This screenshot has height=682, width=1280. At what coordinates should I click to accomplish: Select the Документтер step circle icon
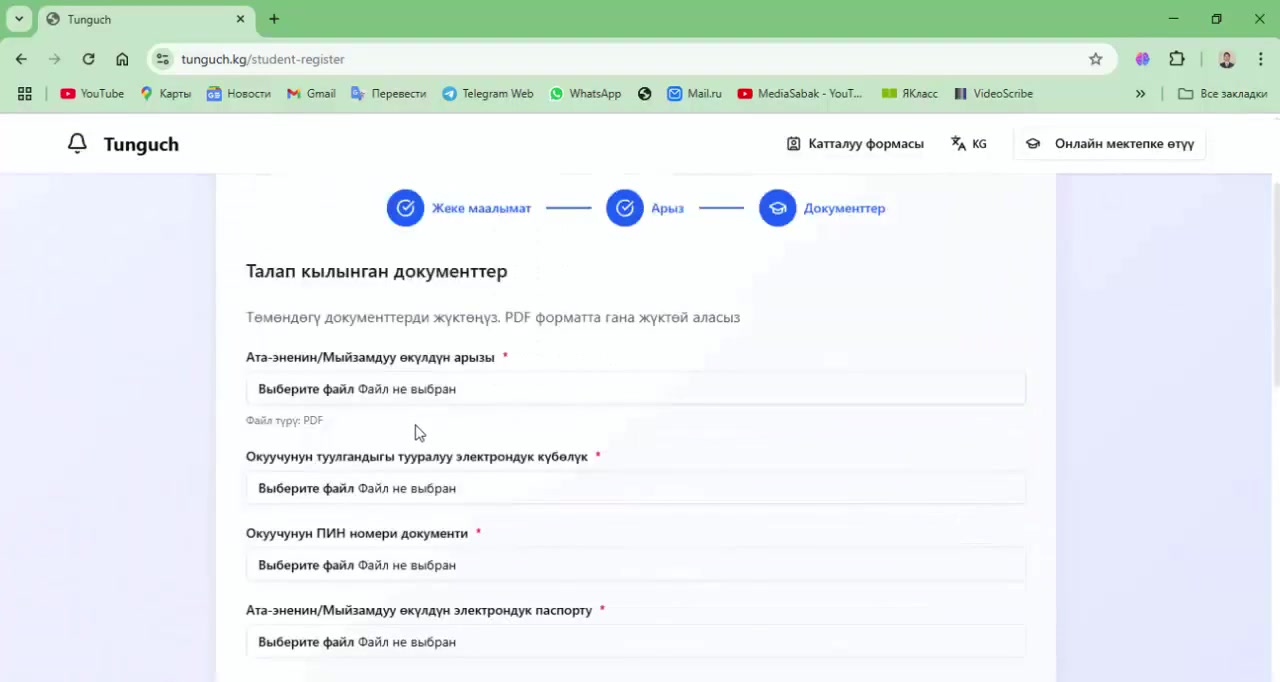point(778,208)
